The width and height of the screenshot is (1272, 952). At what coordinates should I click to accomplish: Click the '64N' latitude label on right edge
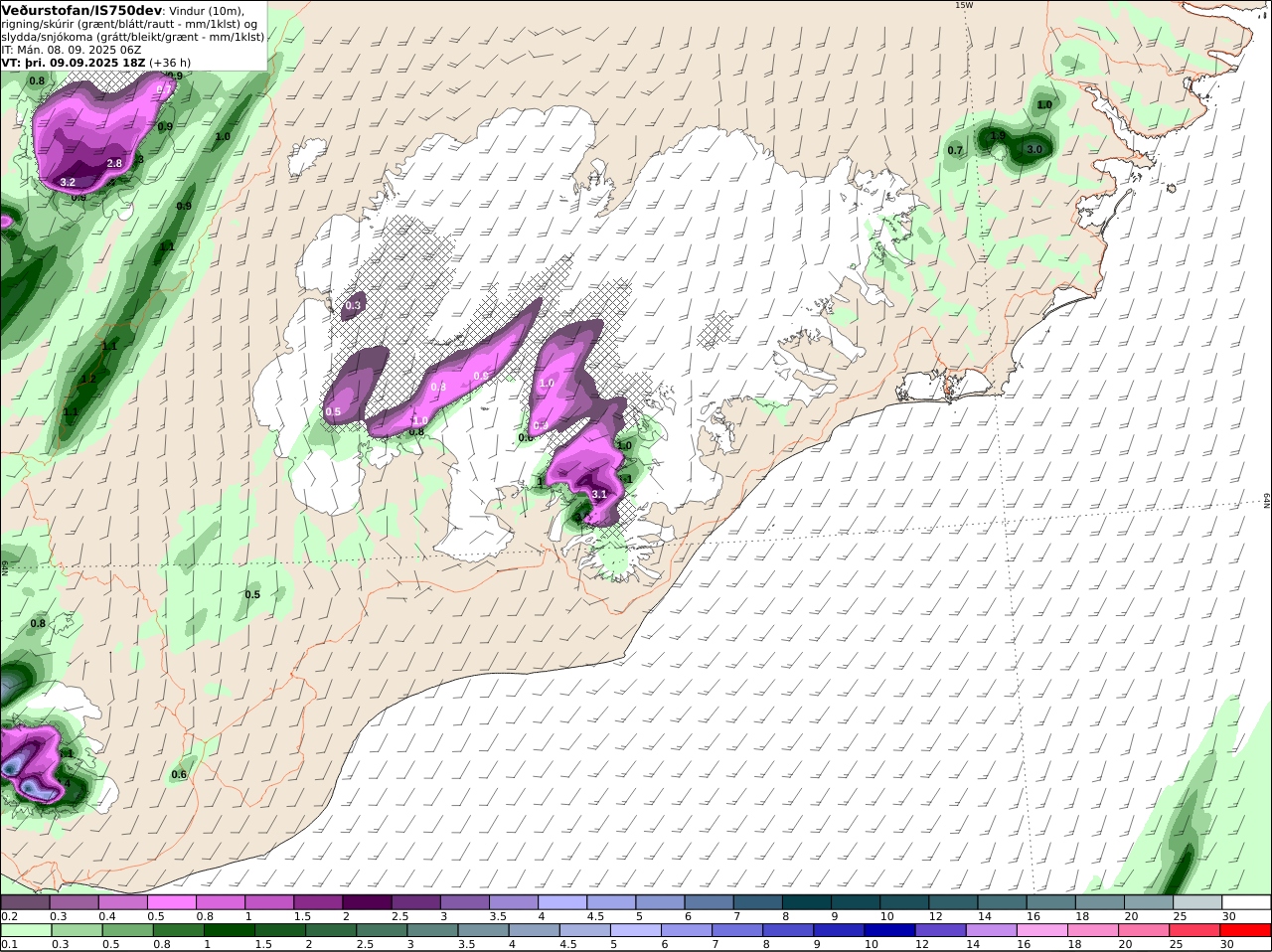[1267, 500]
